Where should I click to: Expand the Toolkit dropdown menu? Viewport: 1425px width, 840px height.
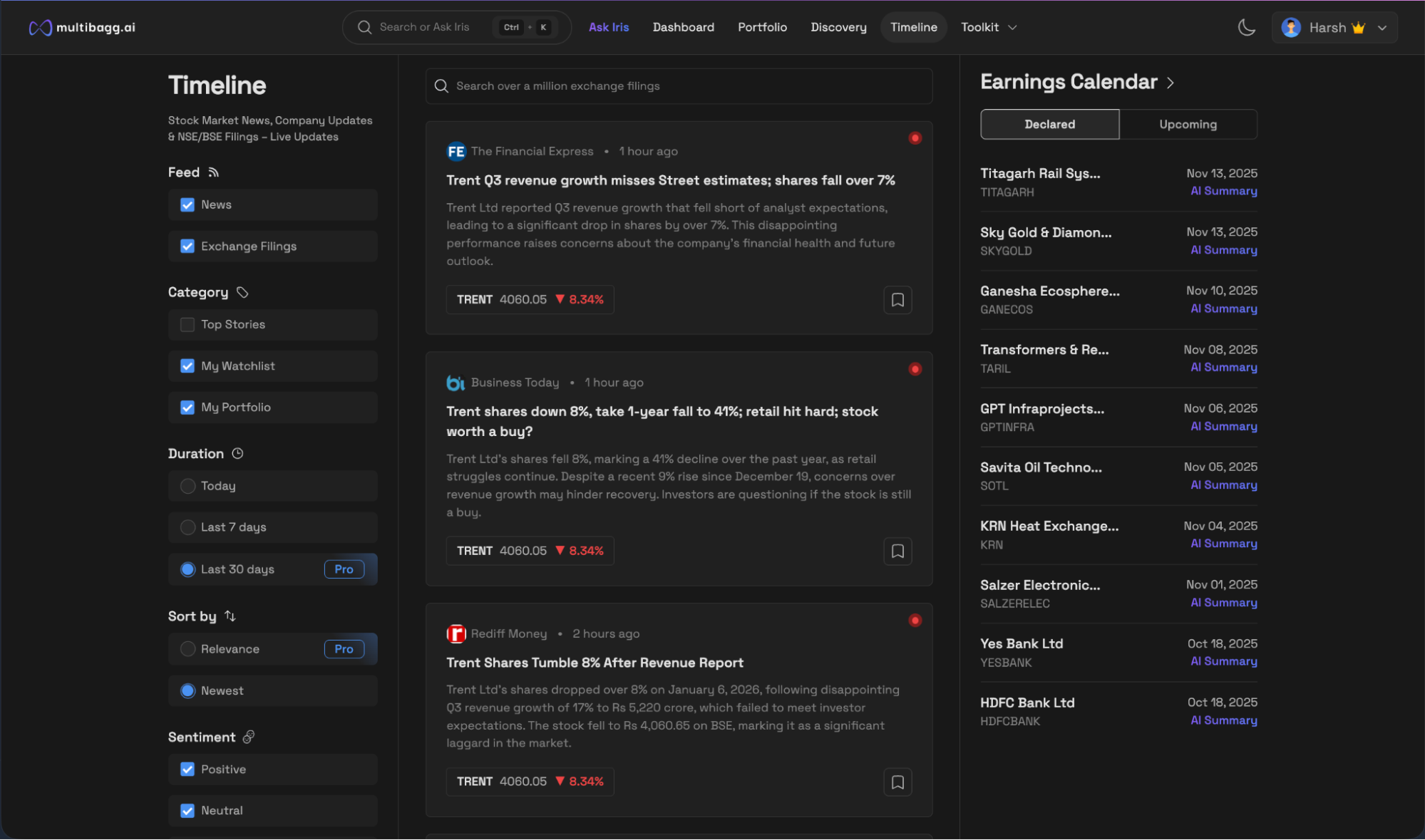tap(989, 28)
